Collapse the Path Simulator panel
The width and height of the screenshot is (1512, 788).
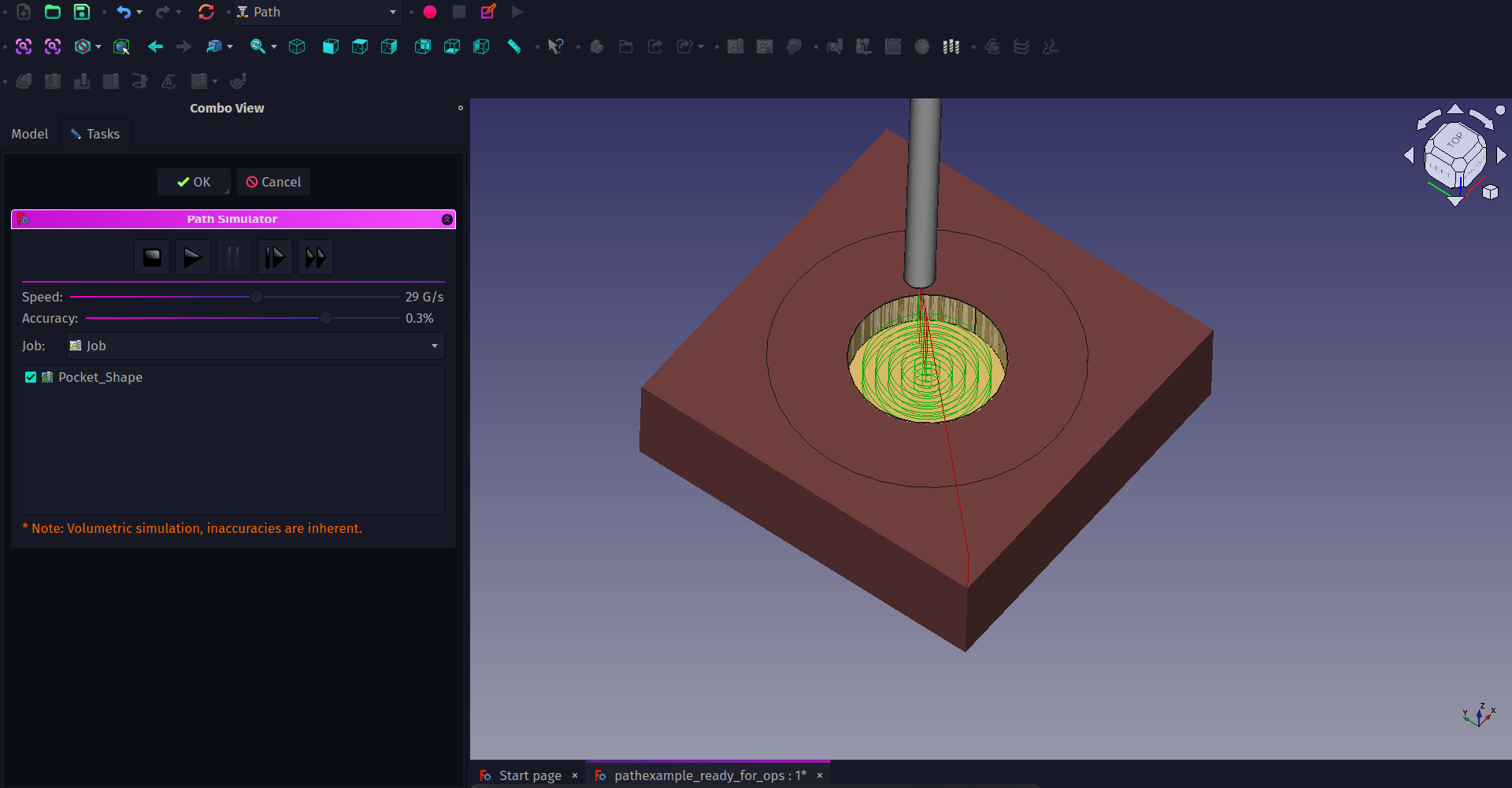[x=447, y=220]
